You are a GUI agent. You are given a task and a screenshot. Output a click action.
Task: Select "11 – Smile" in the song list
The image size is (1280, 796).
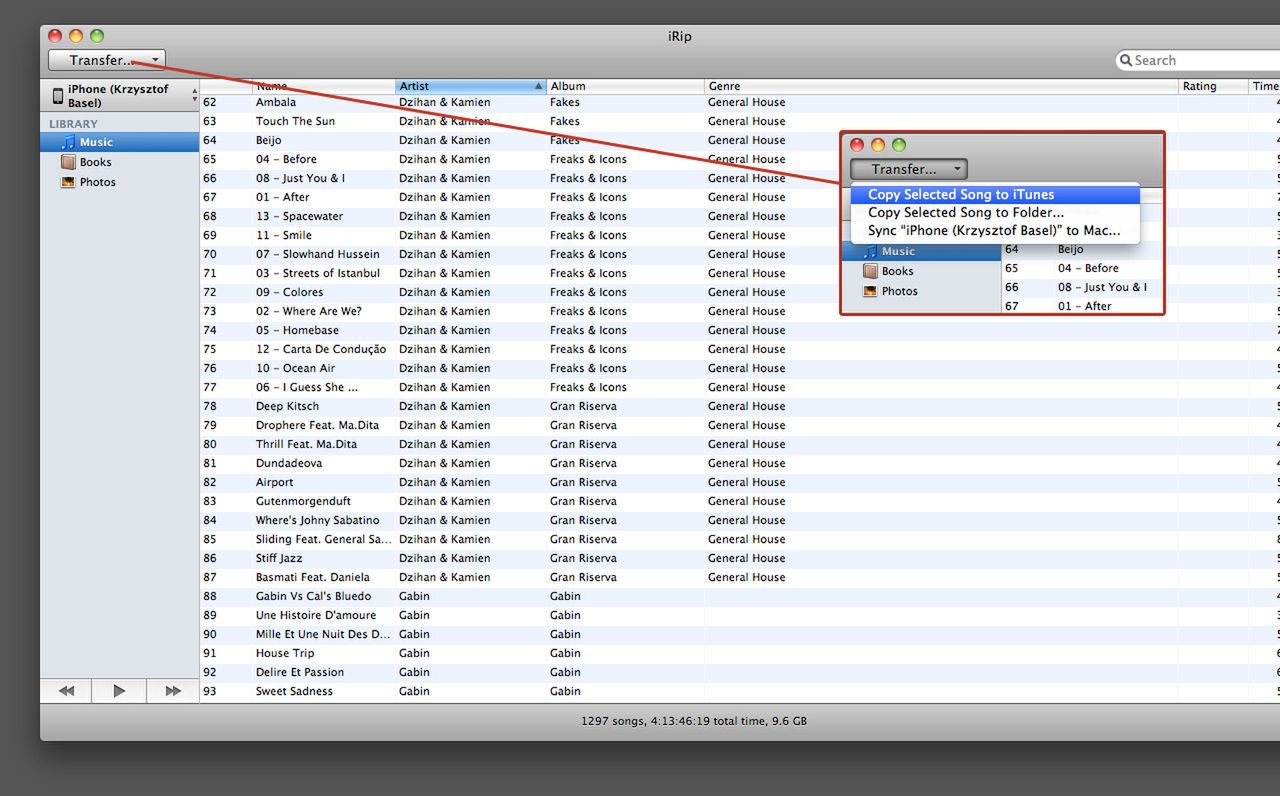click(x=283, y=235)
